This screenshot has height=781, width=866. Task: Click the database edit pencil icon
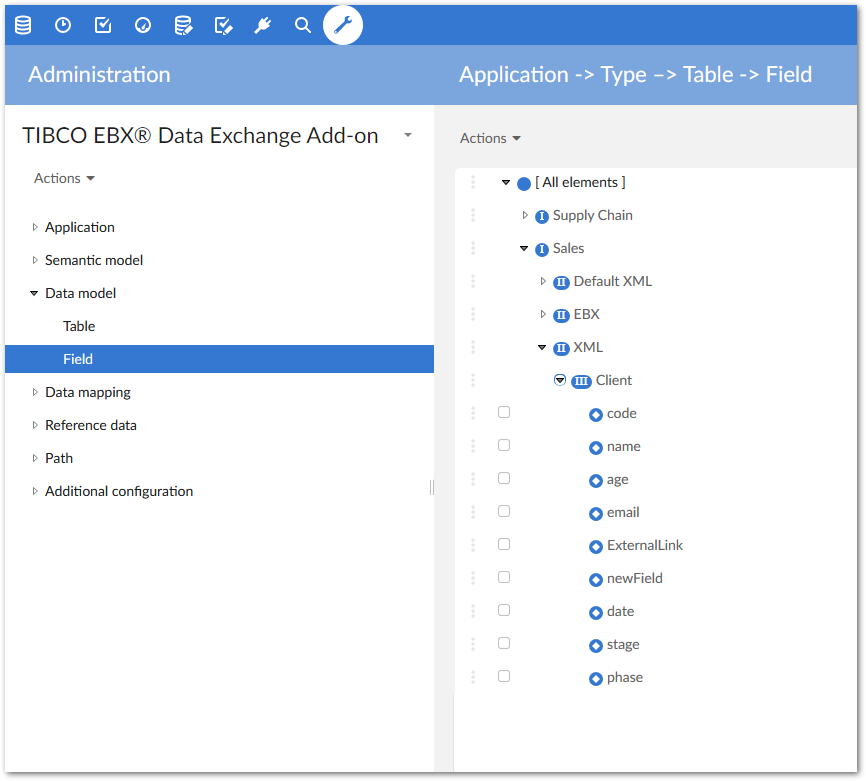coord(183,25)
